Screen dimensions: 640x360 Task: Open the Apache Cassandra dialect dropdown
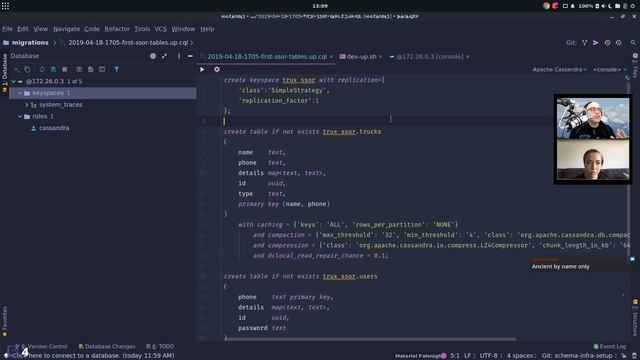tap(559, 69)
